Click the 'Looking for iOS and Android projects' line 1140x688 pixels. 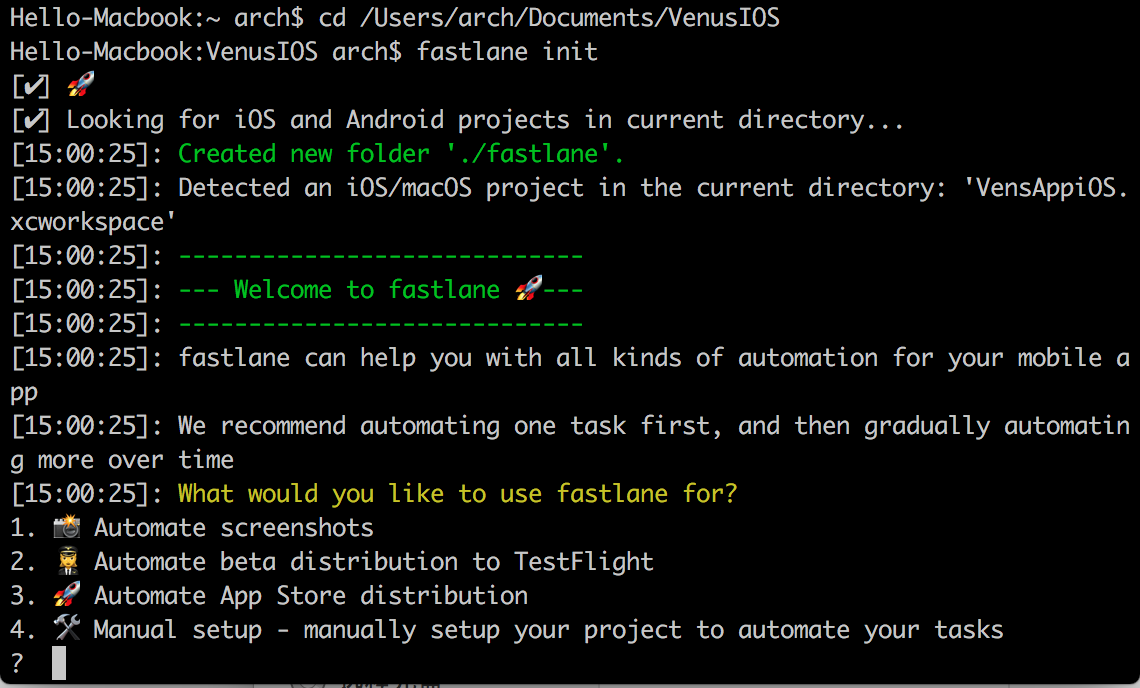(x=485, y=120)
